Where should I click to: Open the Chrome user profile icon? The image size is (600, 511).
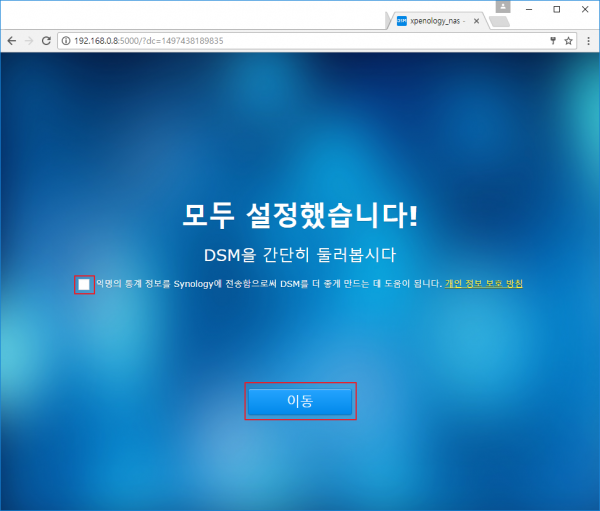point(502,7)
